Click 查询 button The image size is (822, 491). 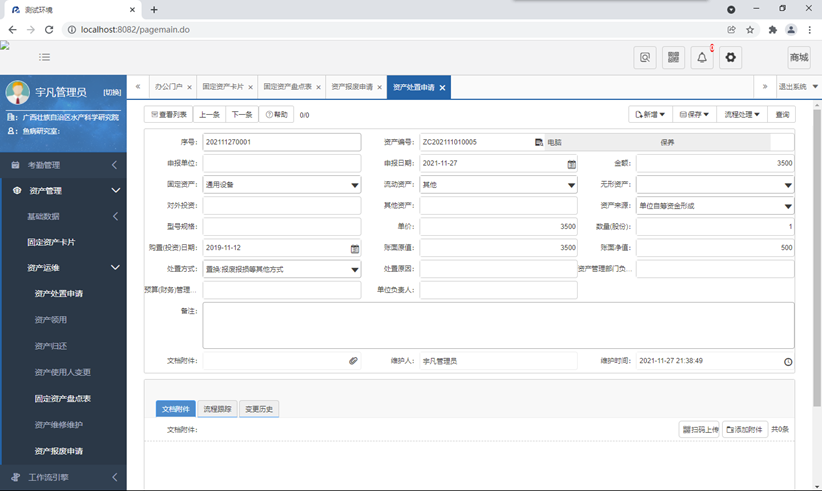click(x=782, y=114)
